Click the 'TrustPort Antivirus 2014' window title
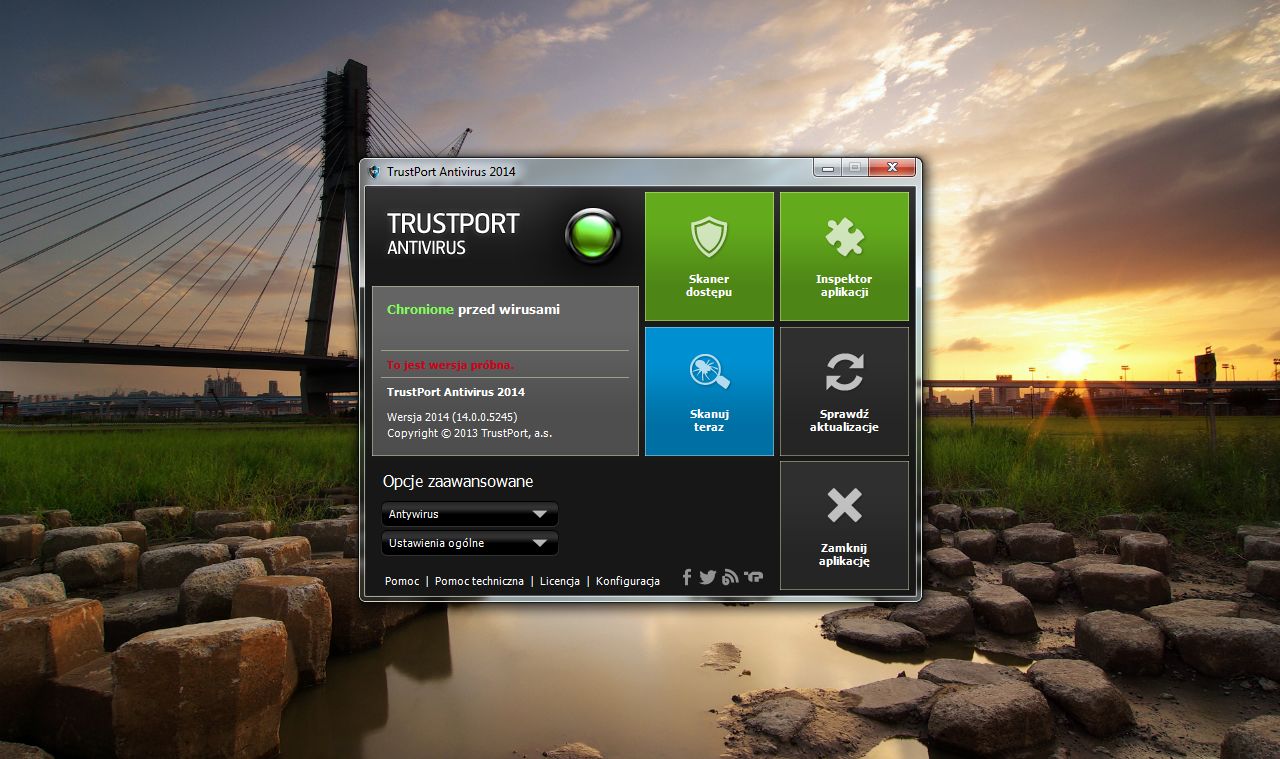 [x=451, y=172]
